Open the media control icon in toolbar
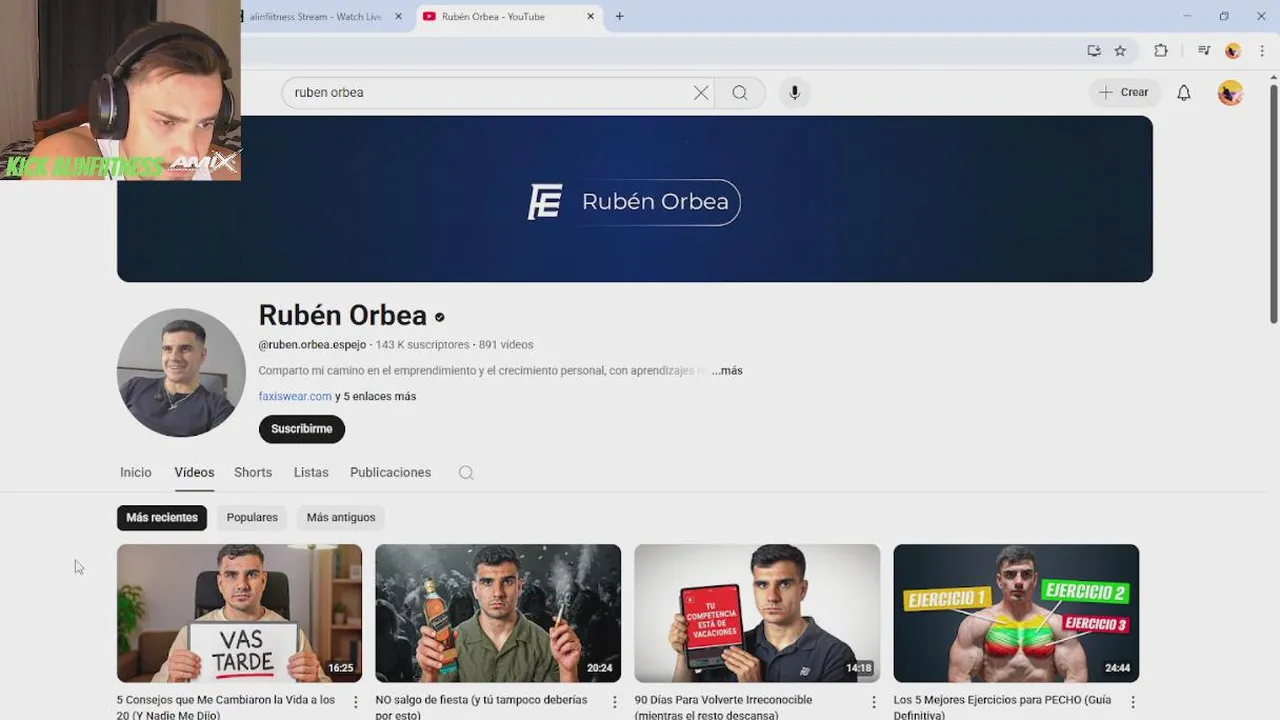 1204,51
